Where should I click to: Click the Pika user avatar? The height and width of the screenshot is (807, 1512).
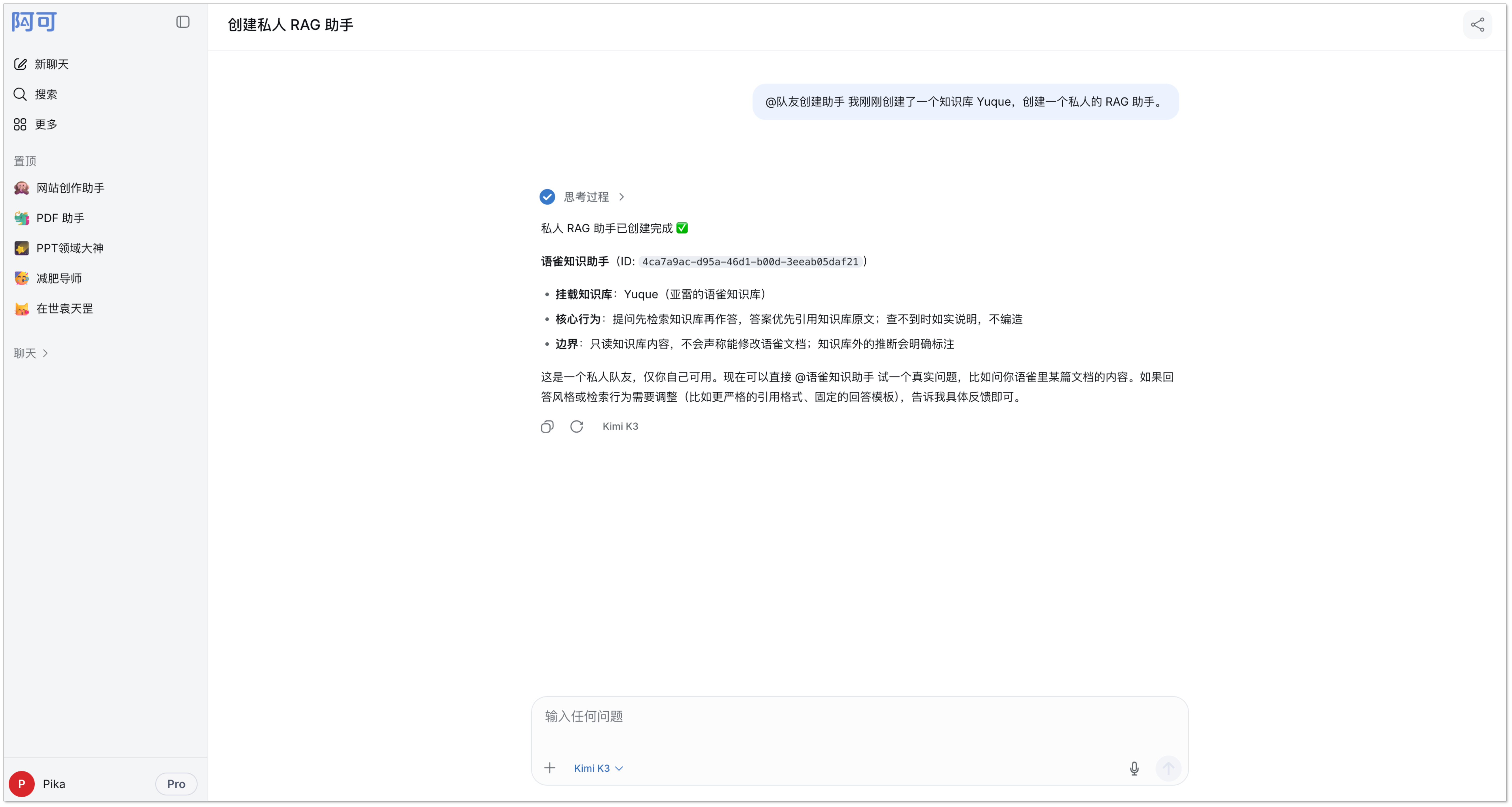click(22, 784)
